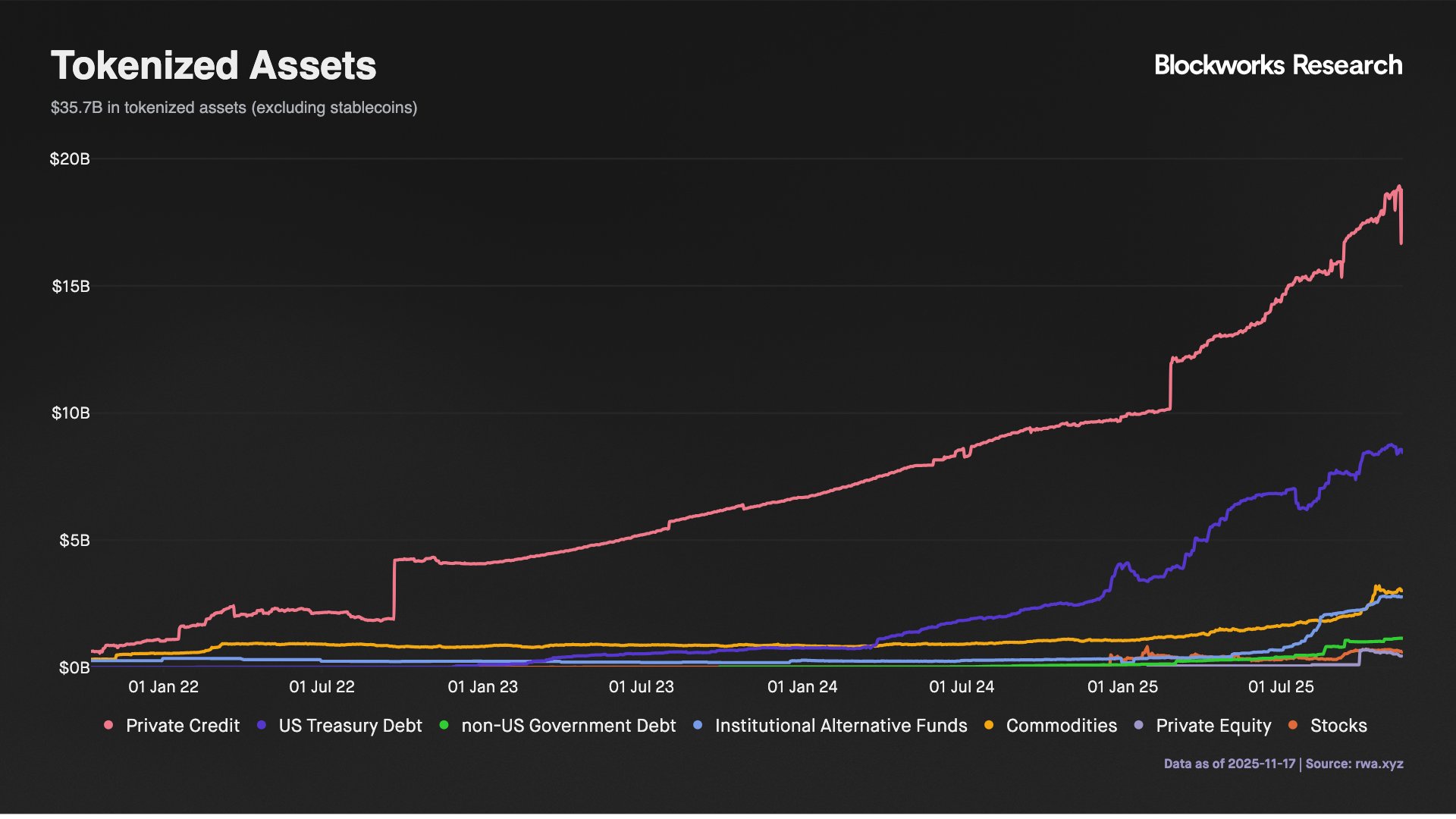Click the red-orange Stocks legend dot
The height and width of the screenshot is (819, 1456).
pyautogui.click(x=1293, y=726)
